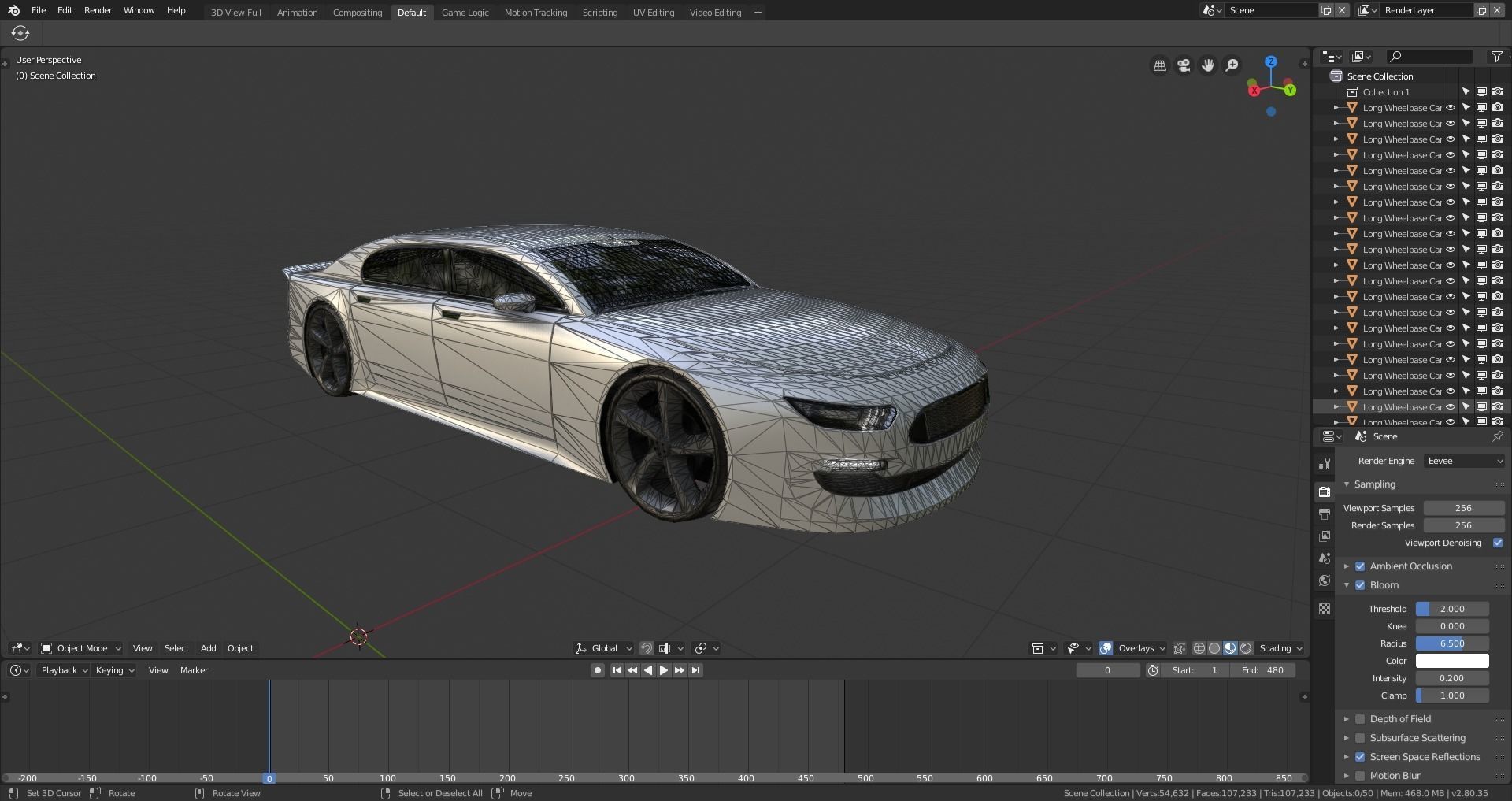This screenshot has width=1512, height=801.
Task: Click the auto keying record button
Action: click(598, 670)
